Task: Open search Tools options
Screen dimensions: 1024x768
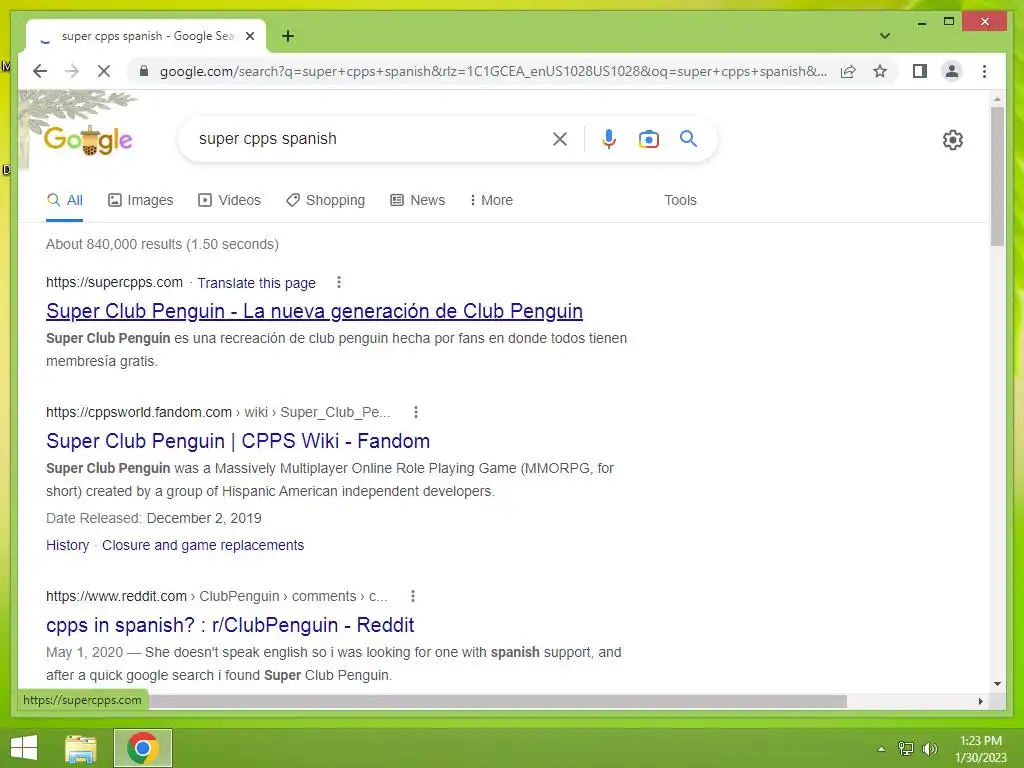Action: [680, 200]
